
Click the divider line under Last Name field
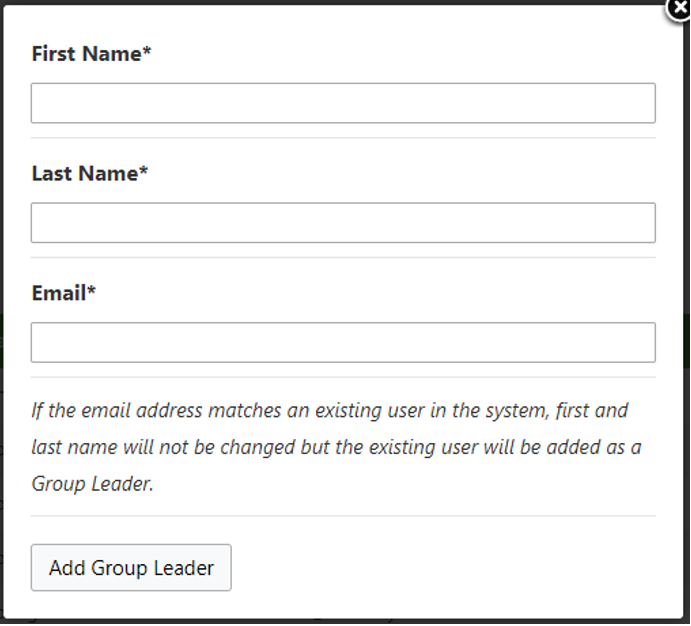click(343, 258)
